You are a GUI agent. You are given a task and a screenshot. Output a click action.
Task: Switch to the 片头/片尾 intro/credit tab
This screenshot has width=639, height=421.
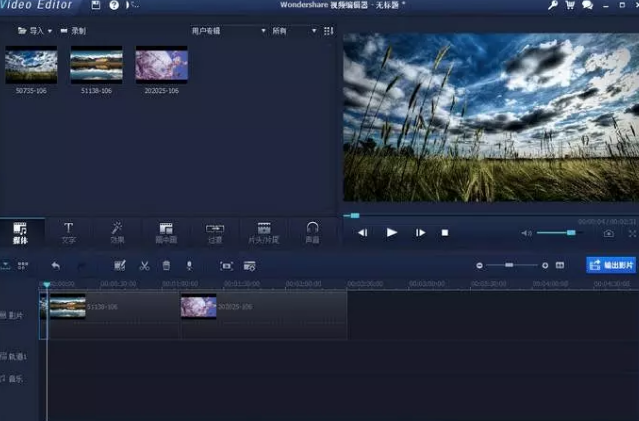(x=264, y=233)
